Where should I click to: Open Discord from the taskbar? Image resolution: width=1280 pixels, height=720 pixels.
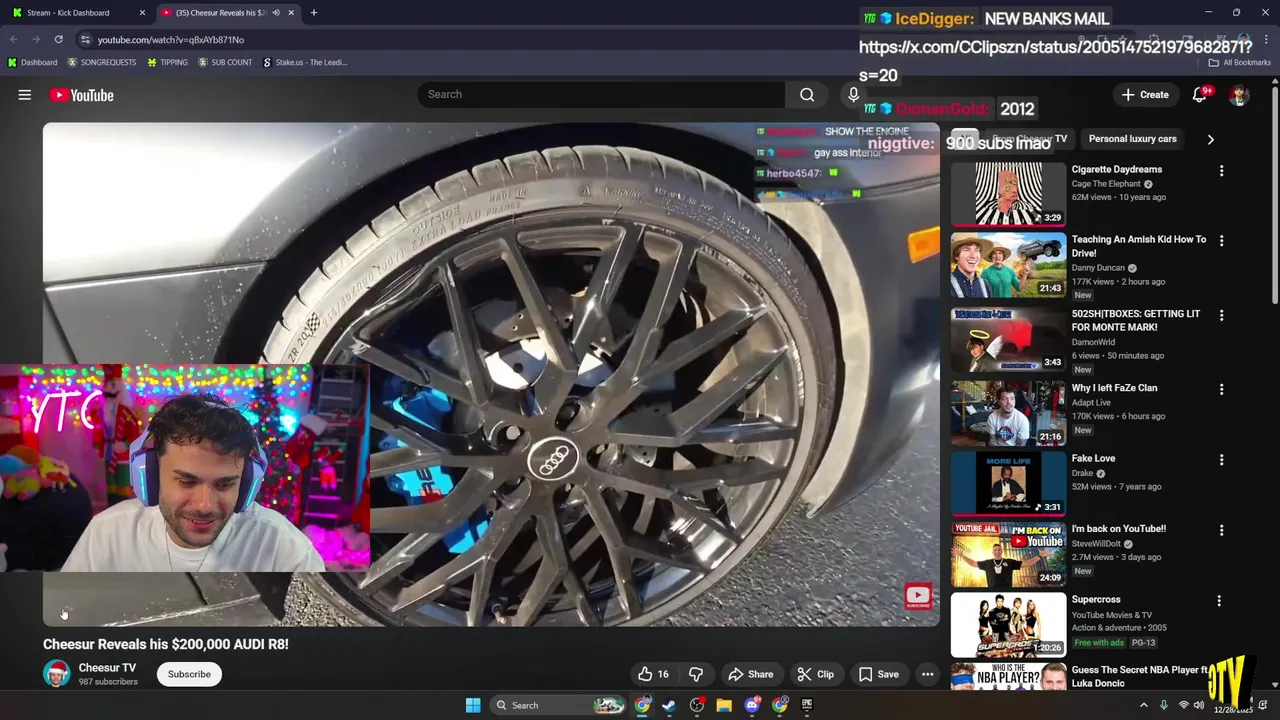point(752,705)
